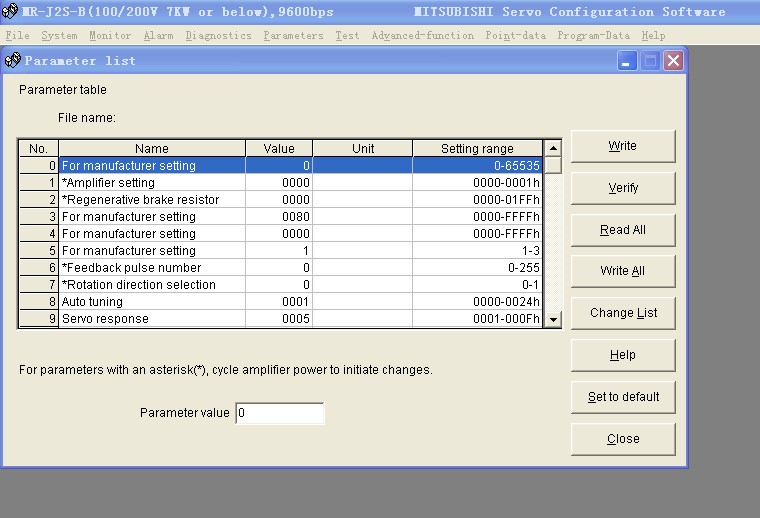
Task: Select Regenerative brake resistor row
Action: click(x=152, y=200)
